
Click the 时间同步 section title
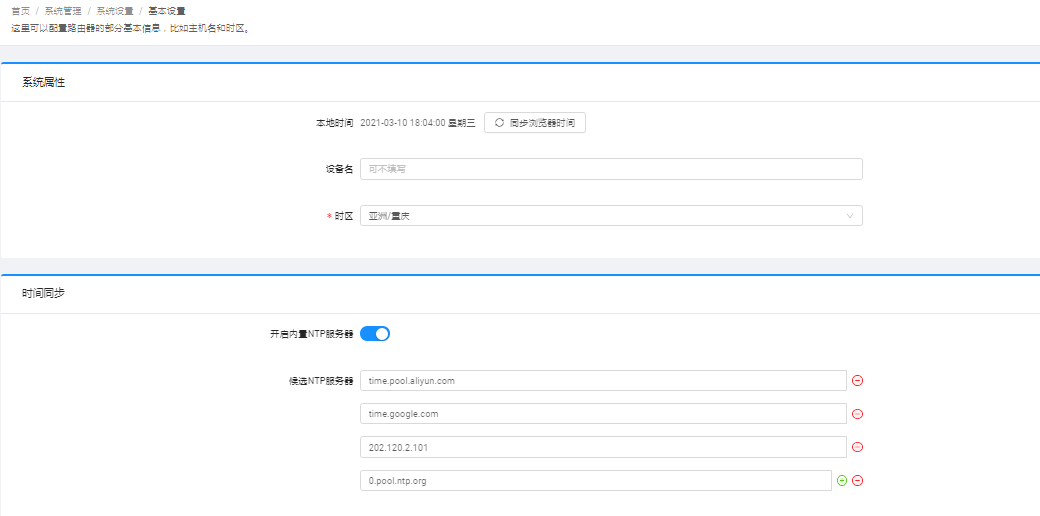[x=44, y=294]
